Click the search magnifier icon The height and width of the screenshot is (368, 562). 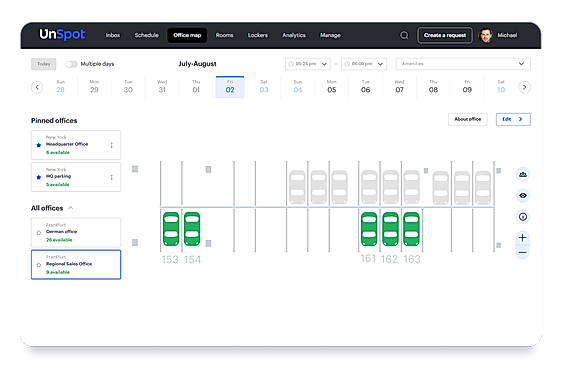(x=404, y=35)
